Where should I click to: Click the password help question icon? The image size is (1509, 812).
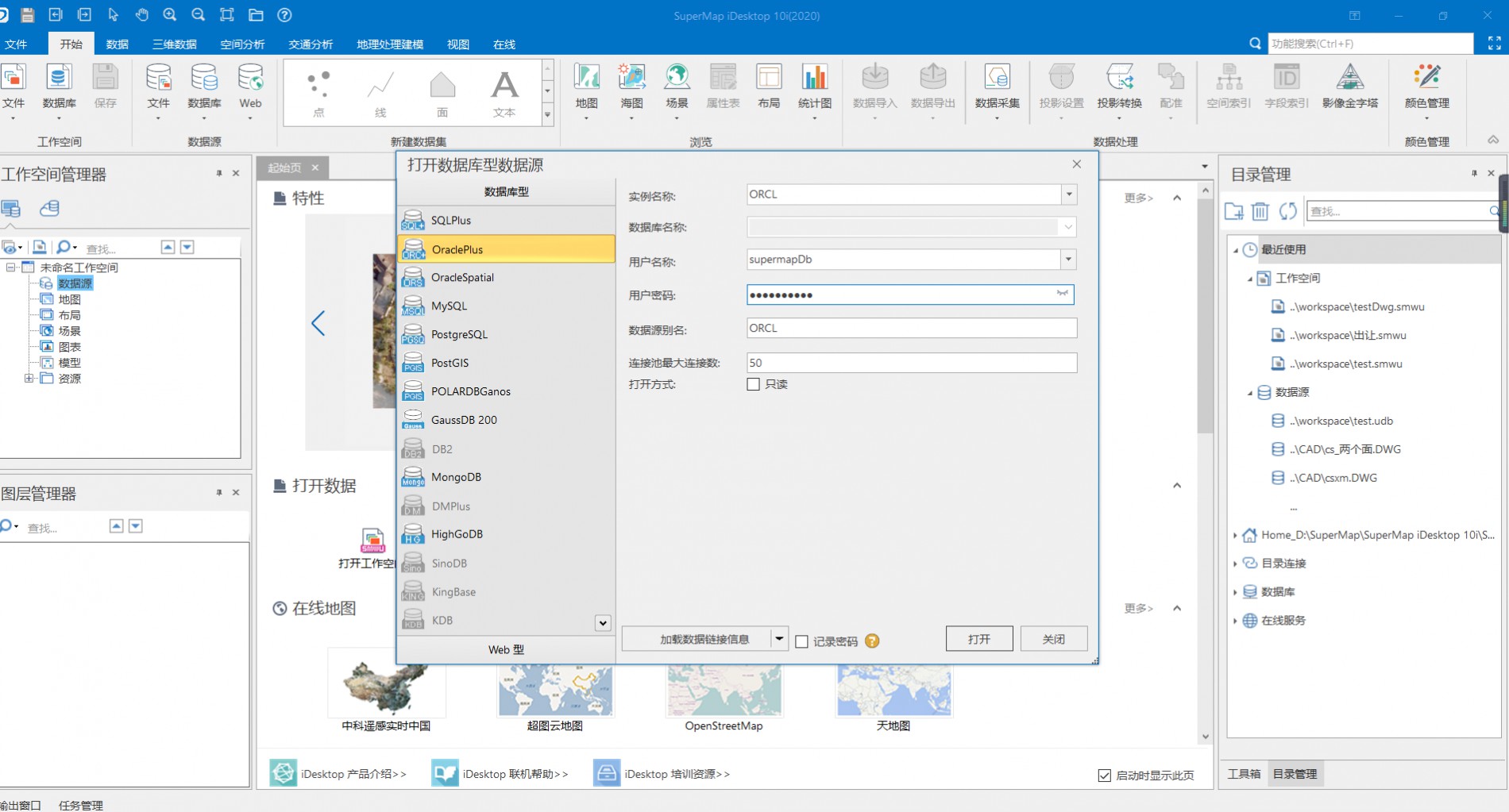(x=872, y=641)
